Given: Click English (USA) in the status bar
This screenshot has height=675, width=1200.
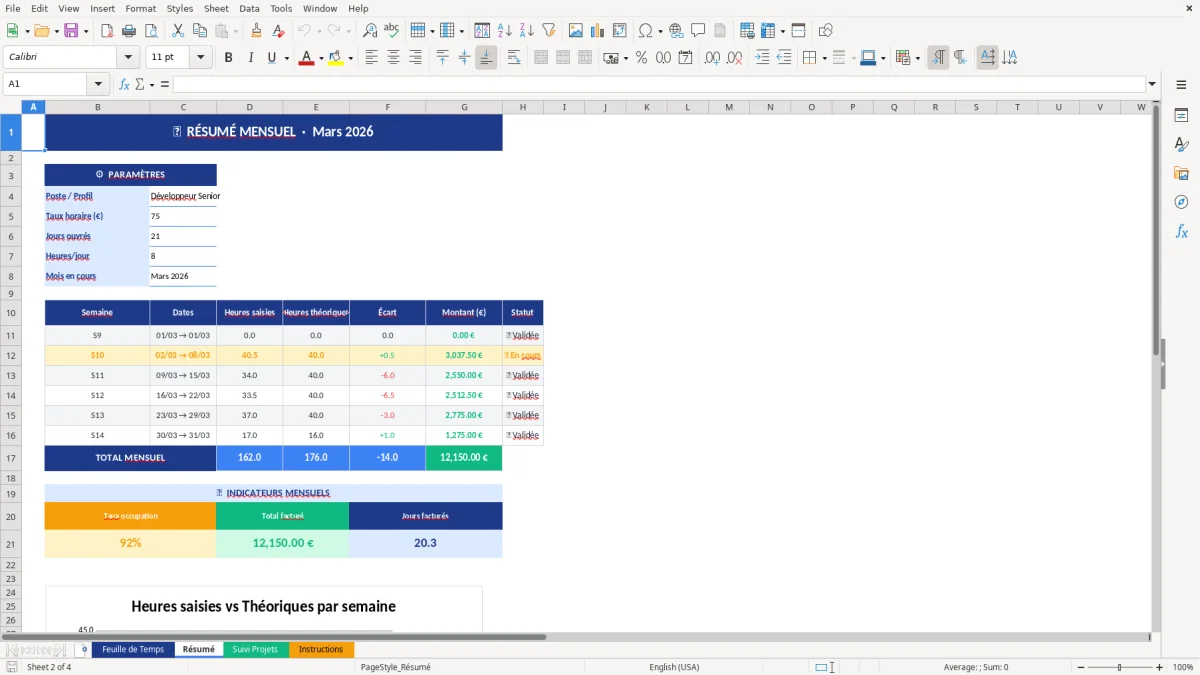Looking at the screenshot, I should 674,667.
